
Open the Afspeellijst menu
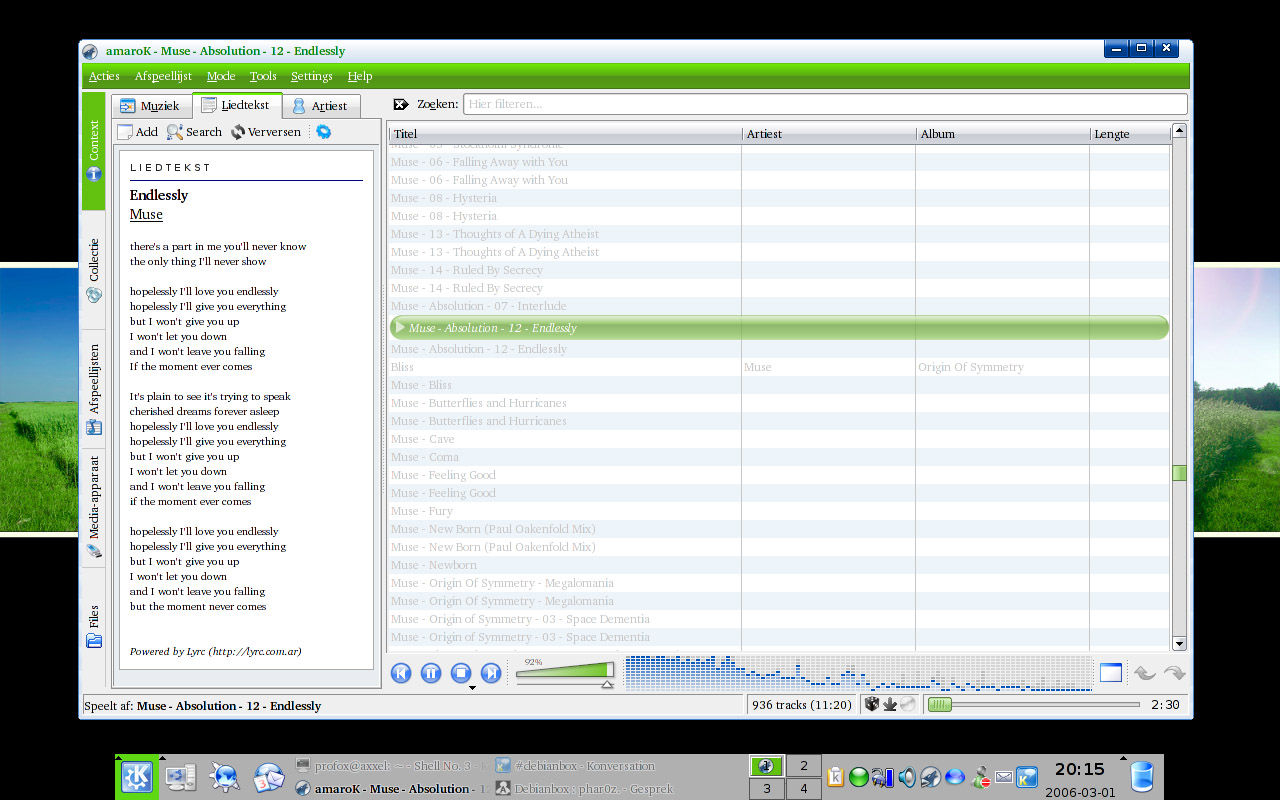point(163,76)
